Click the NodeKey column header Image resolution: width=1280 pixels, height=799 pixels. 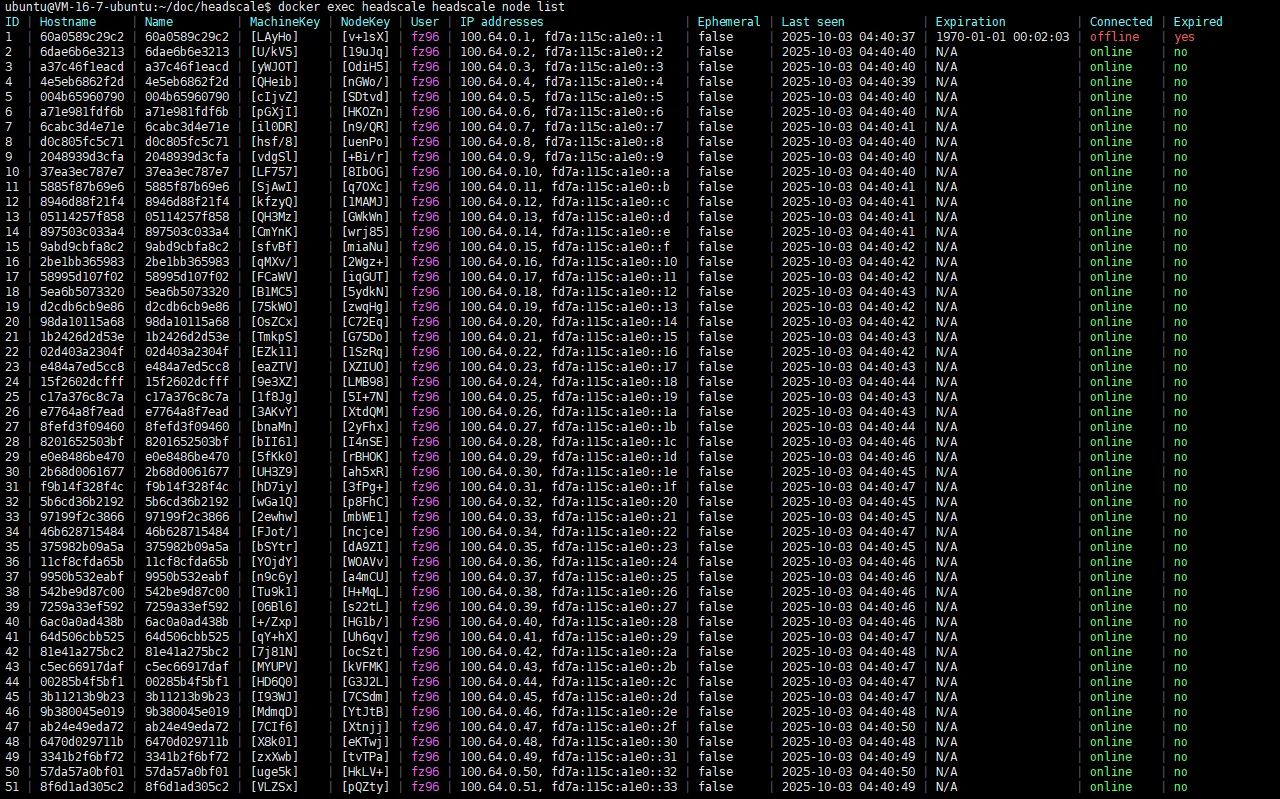click(x=364, y=21)
